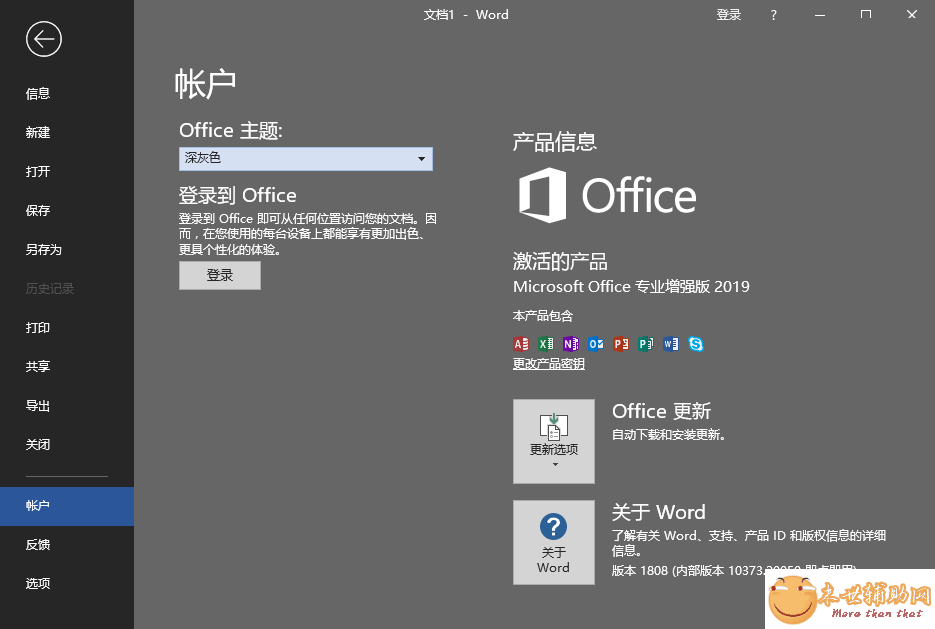Viewport: 935px width, 629px height.
Task: Click the 产品信息 heading
Action: (555, 142)
